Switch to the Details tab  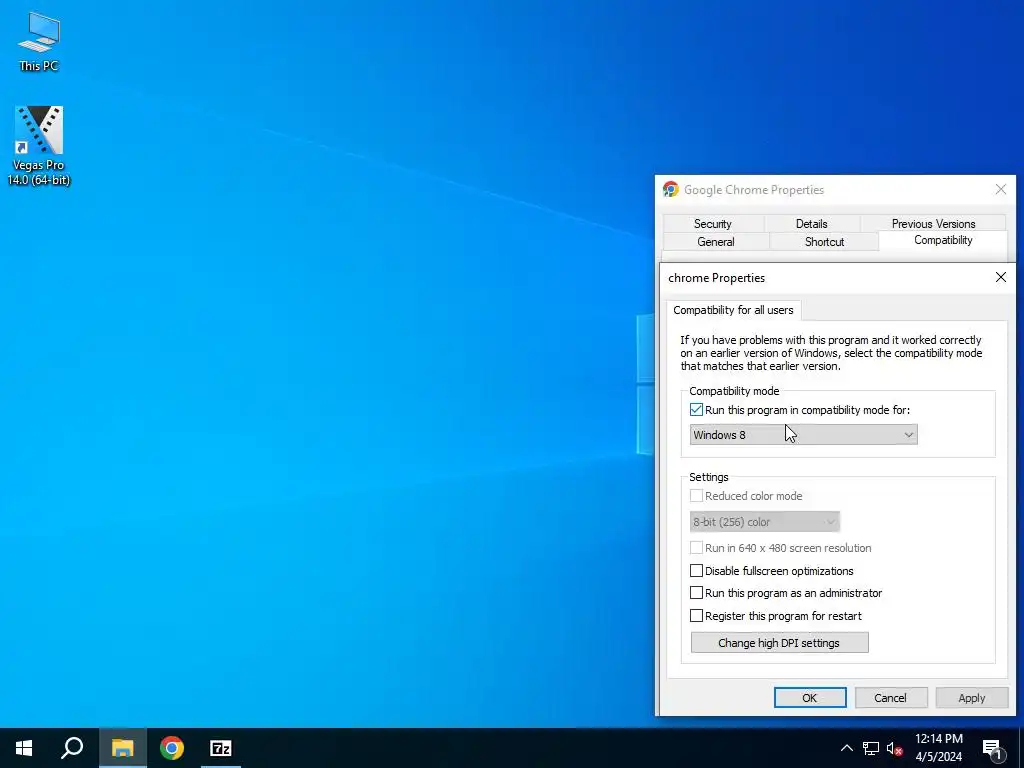(x=811, y=223)
